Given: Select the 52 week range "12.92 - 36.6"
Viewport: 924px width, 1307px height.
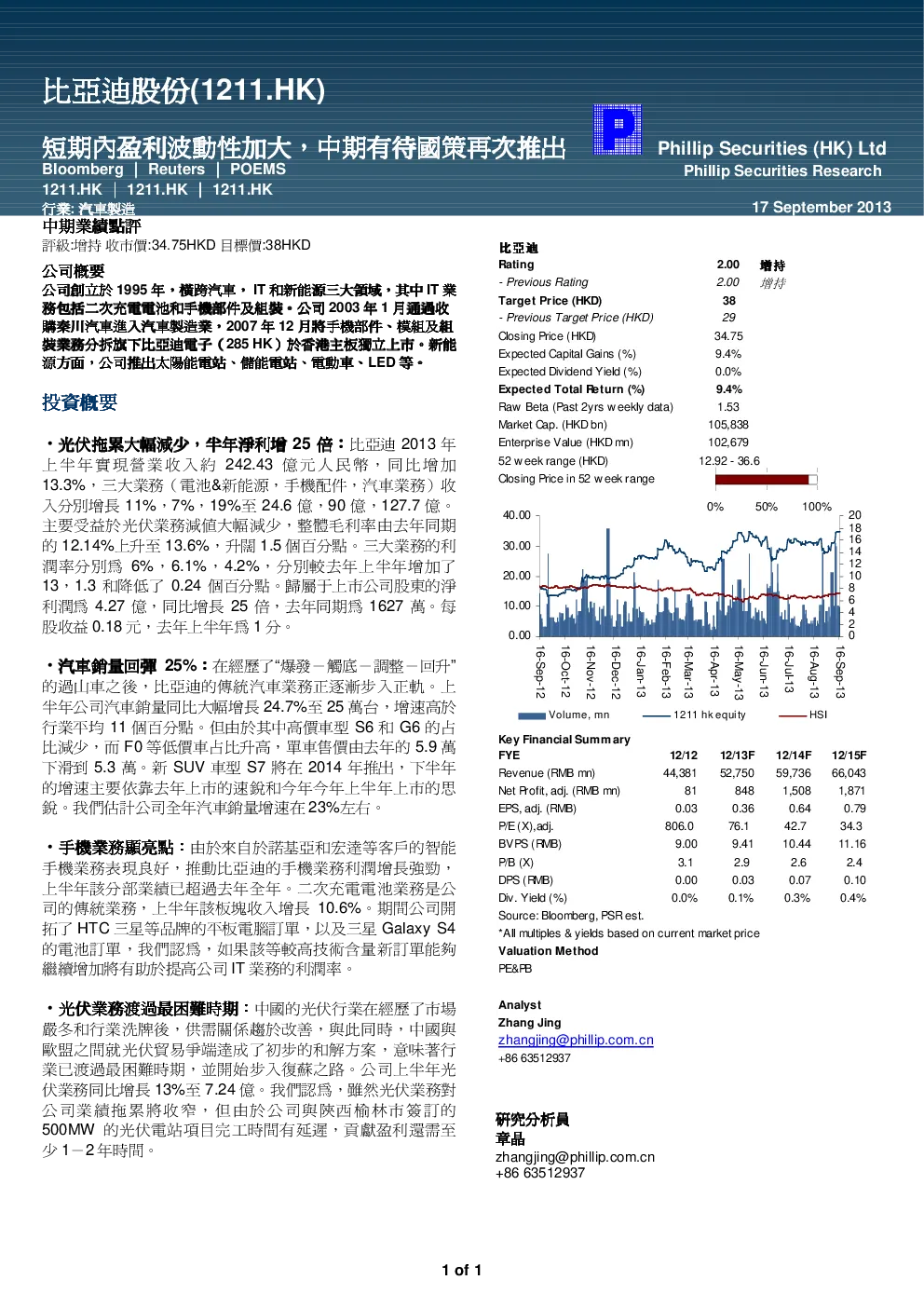Looking at the screenshot, I should 729,460.
